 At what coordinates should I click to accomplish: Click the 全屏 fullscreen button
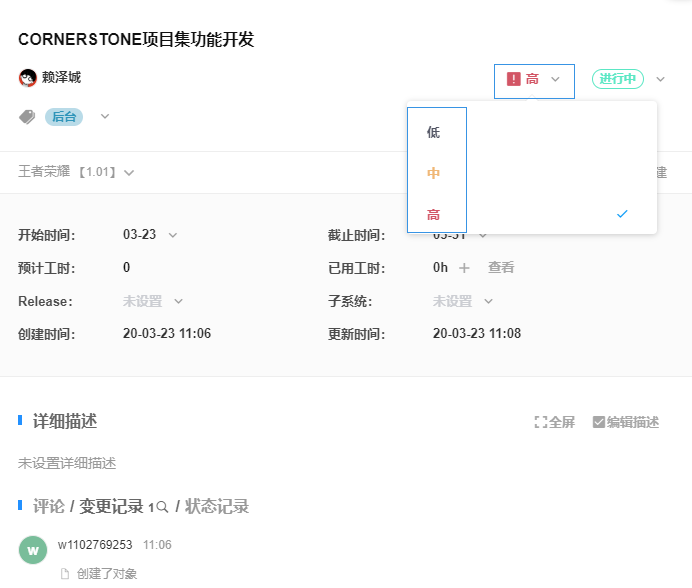point(554,422)
